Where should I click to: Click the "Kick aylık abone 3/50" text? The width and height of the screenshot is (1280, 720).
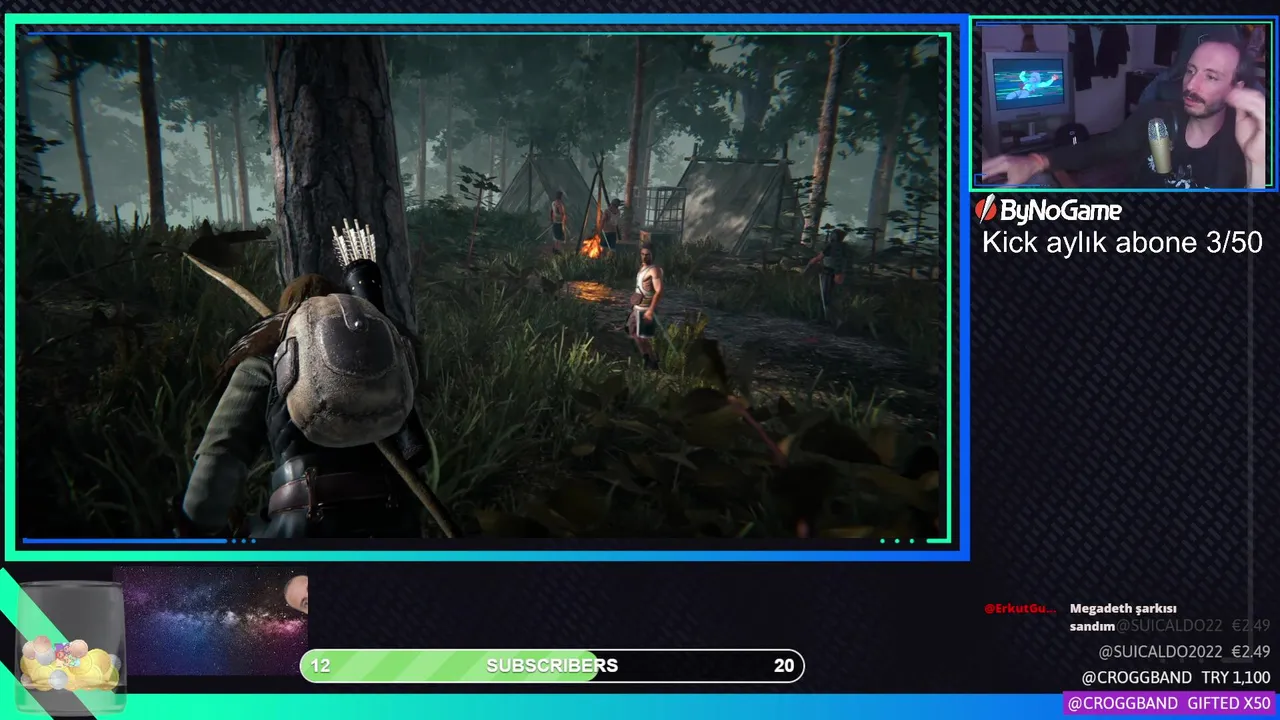coord(1122,243)
